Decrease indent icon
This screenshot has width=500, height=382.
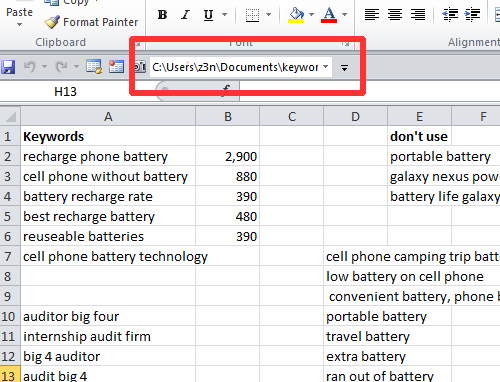click(x=450, y=15)
